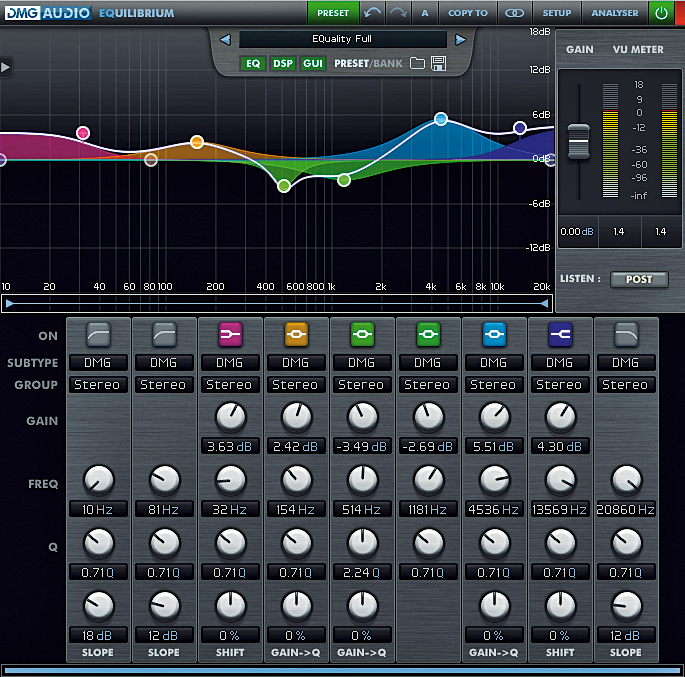Viewport: 685px width, 677px height.
Task: Save preset with floppy disk icon
Action: [438, 63]
